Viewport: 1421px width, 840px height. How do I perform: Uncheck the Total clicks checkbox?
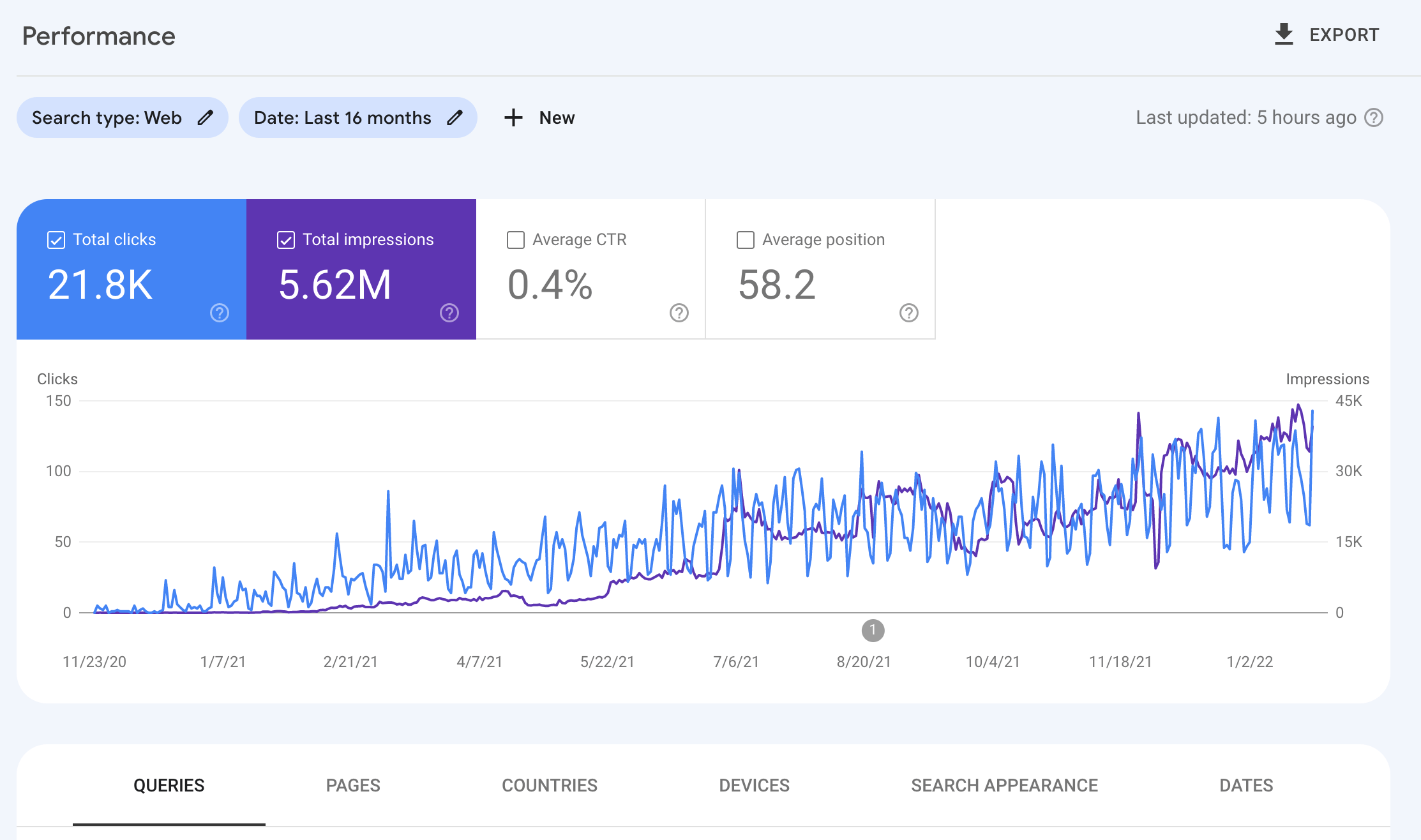[x=56, y=239]
